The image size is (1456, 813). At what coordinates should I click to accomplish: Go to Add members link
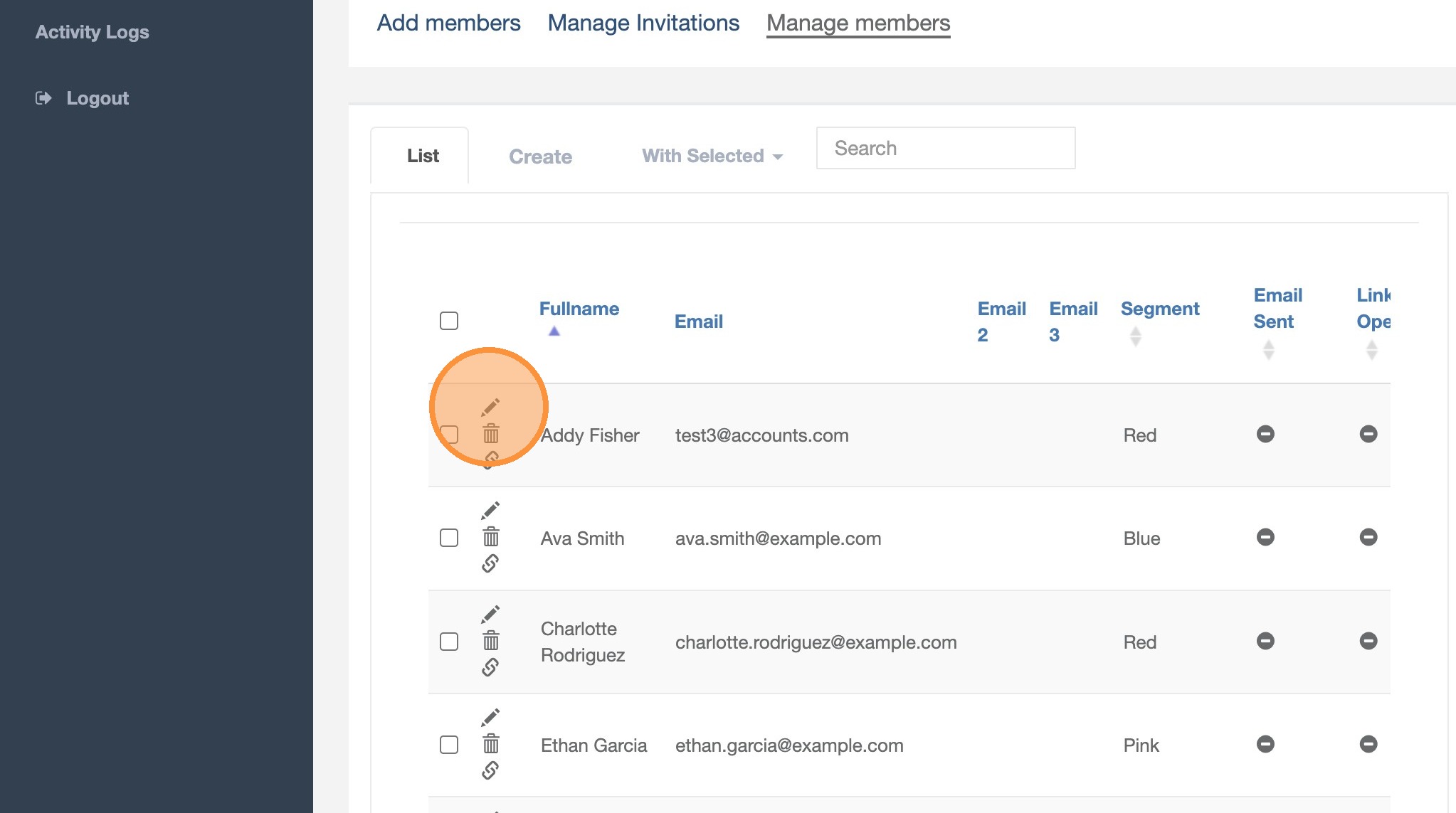coord(448,23)
